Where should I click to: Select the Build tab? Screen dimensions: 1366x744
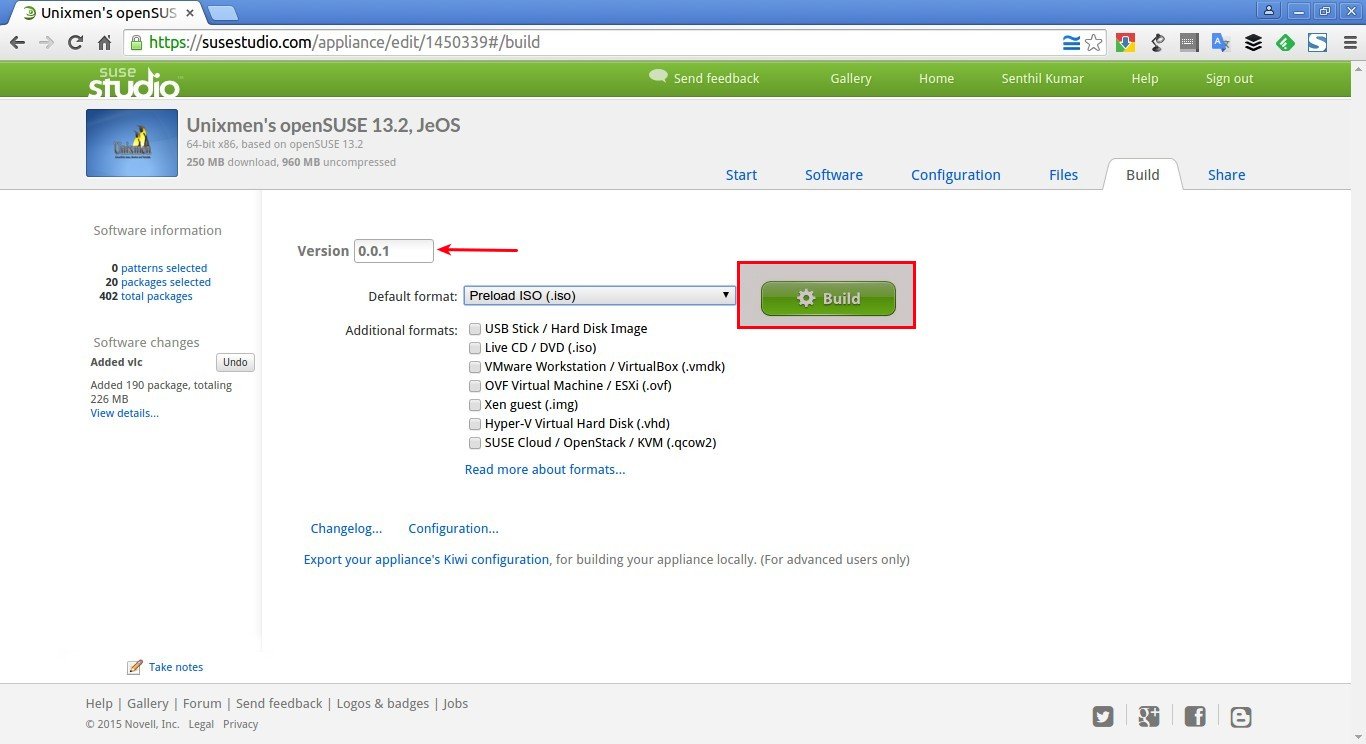click(x=1143, y=174)
